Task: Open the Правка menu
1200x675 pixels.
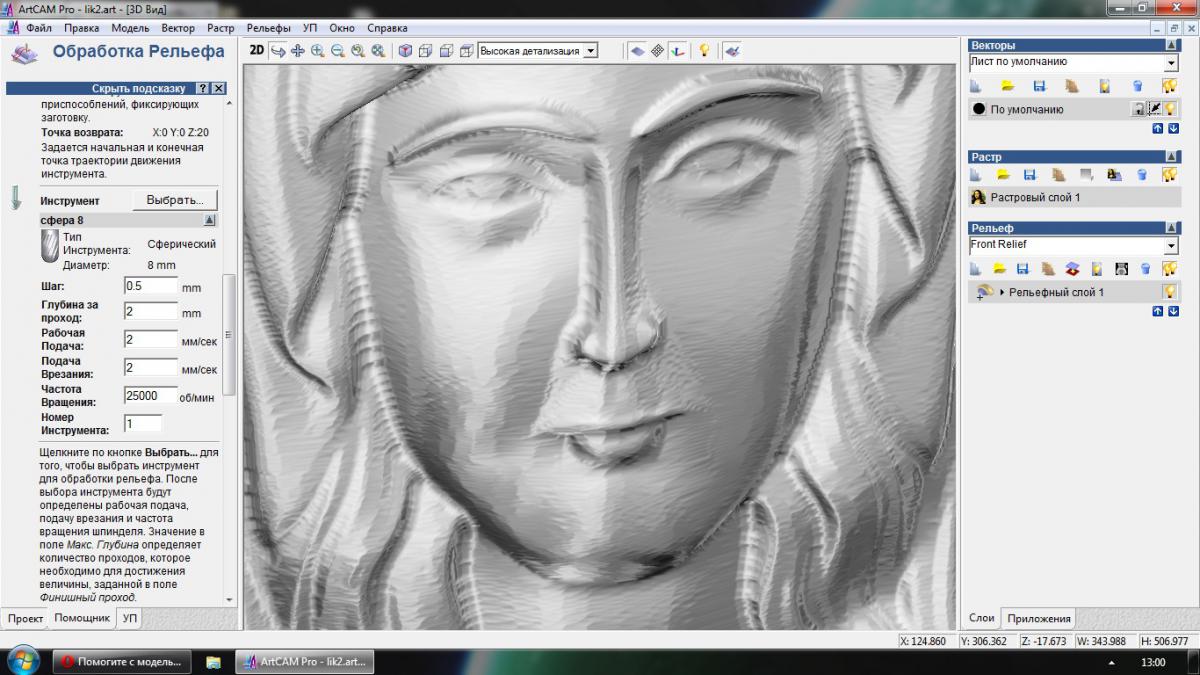Action: 82,28
